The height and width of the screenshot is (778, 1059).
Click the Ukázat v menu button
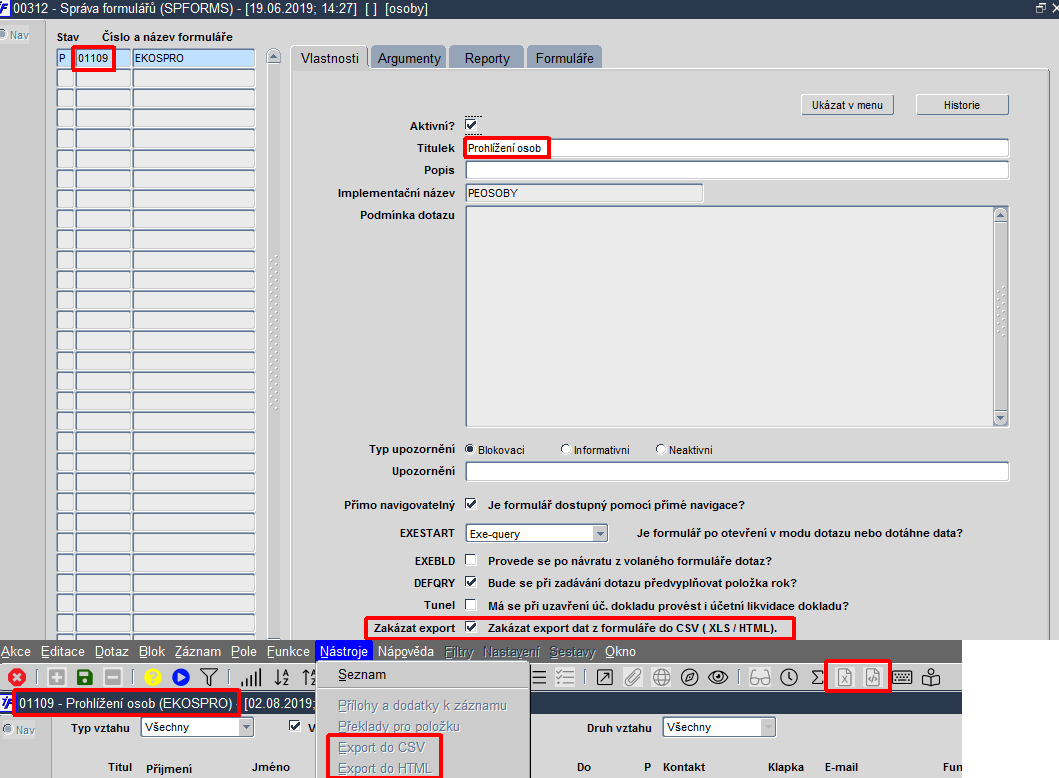pos(847,105)
